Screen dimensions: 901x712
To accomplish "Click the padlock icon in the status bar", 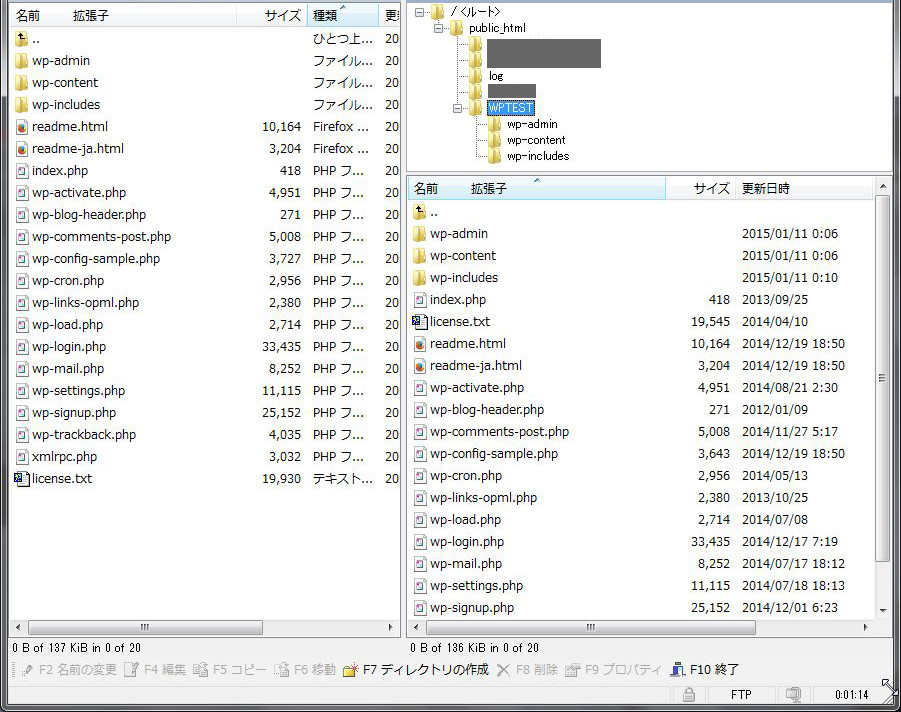I will tap(689, 695).
